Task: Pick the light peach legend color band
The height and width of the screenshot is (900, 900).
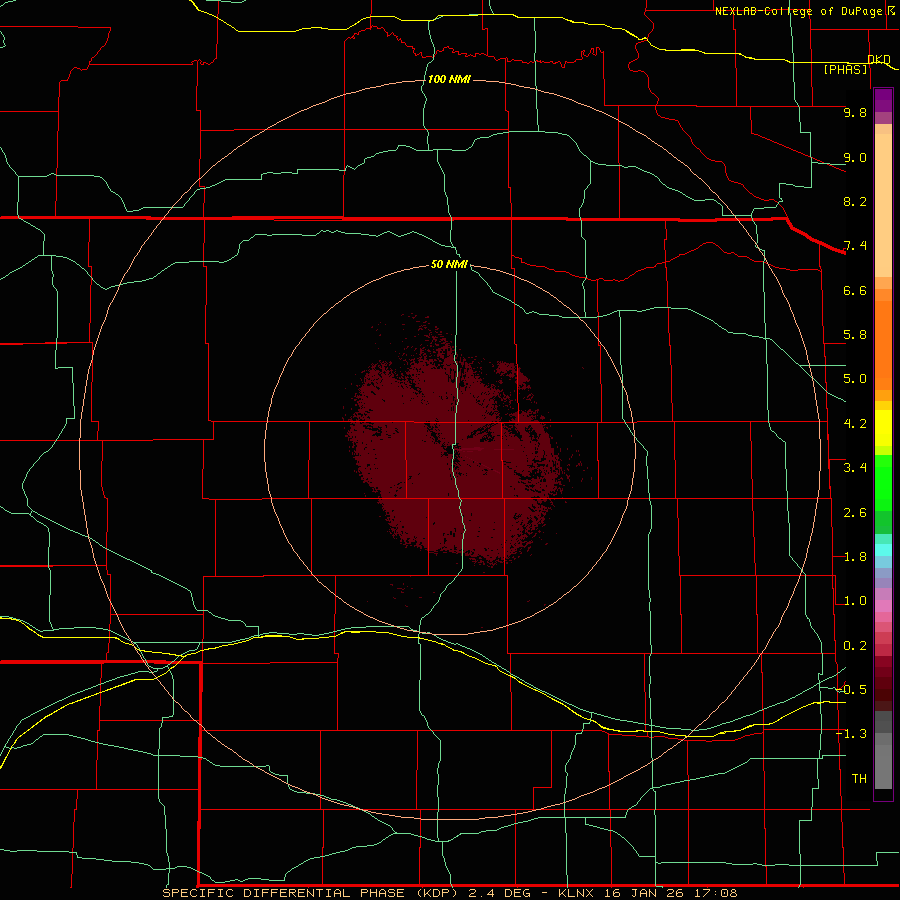Action: (883, 205)
